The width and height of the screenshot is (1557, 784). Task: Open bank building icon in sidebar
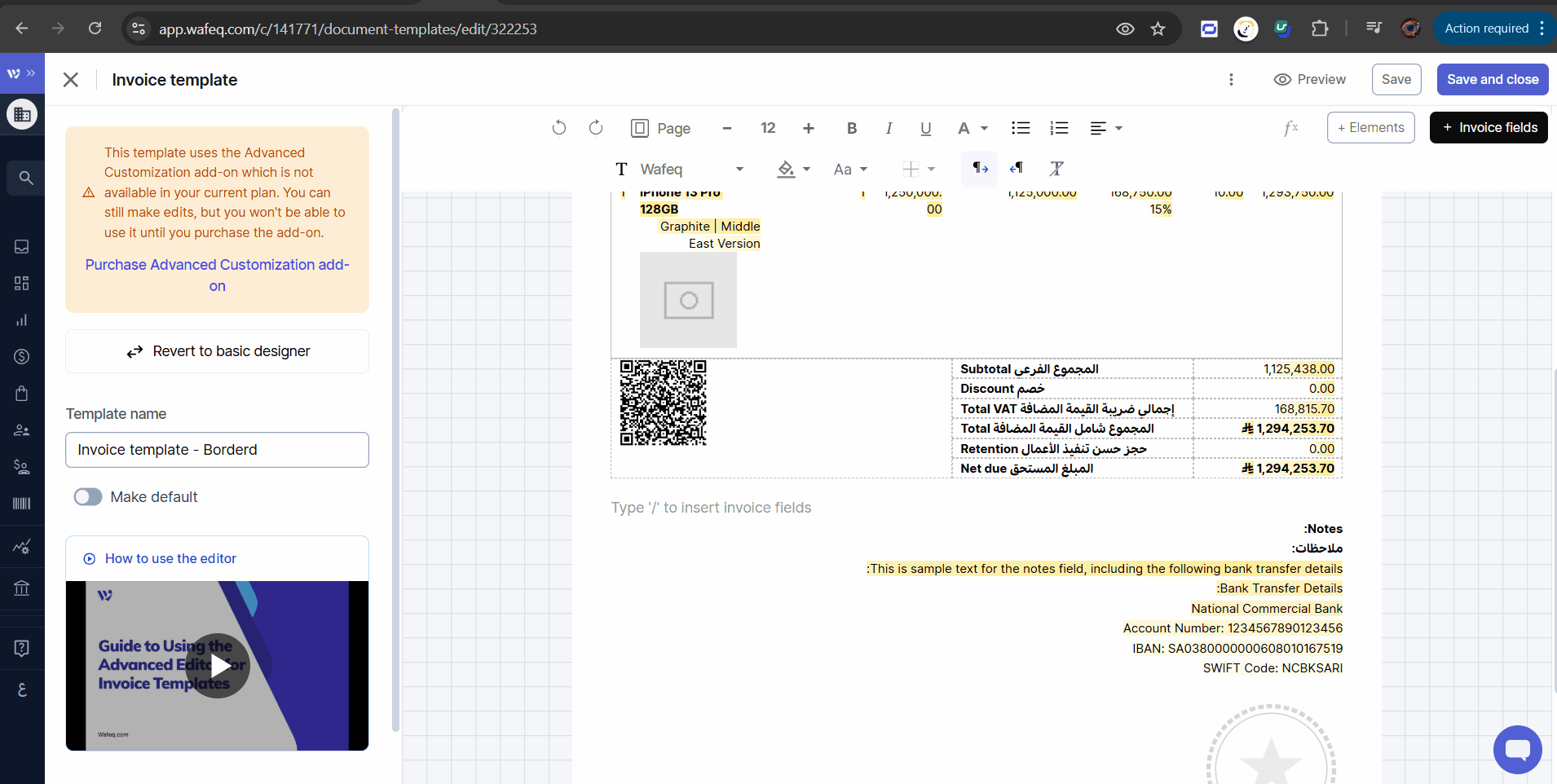pyautogui.click(x=22, y=588)
